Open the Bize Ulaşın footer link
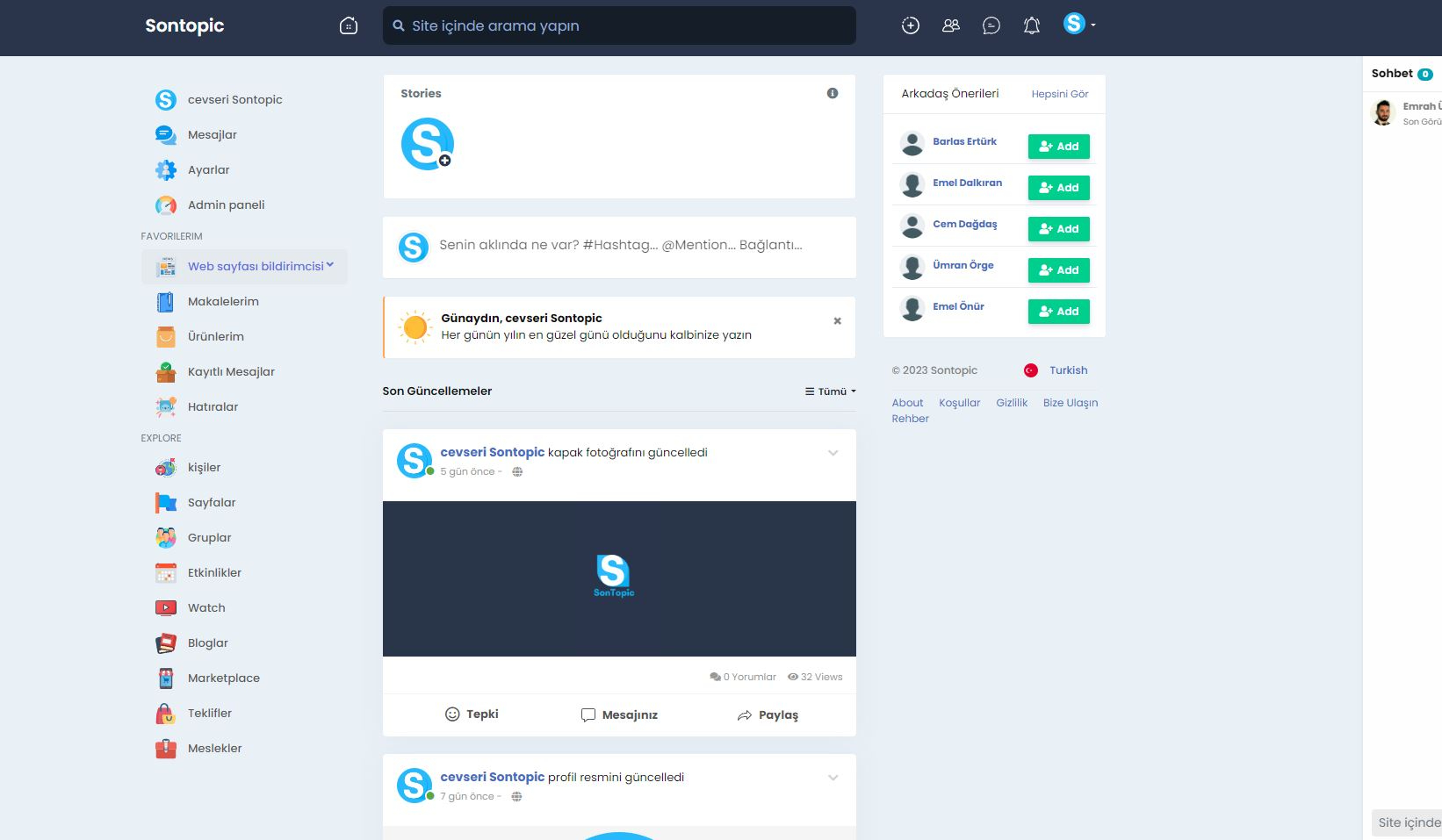 coord(1071,403)
